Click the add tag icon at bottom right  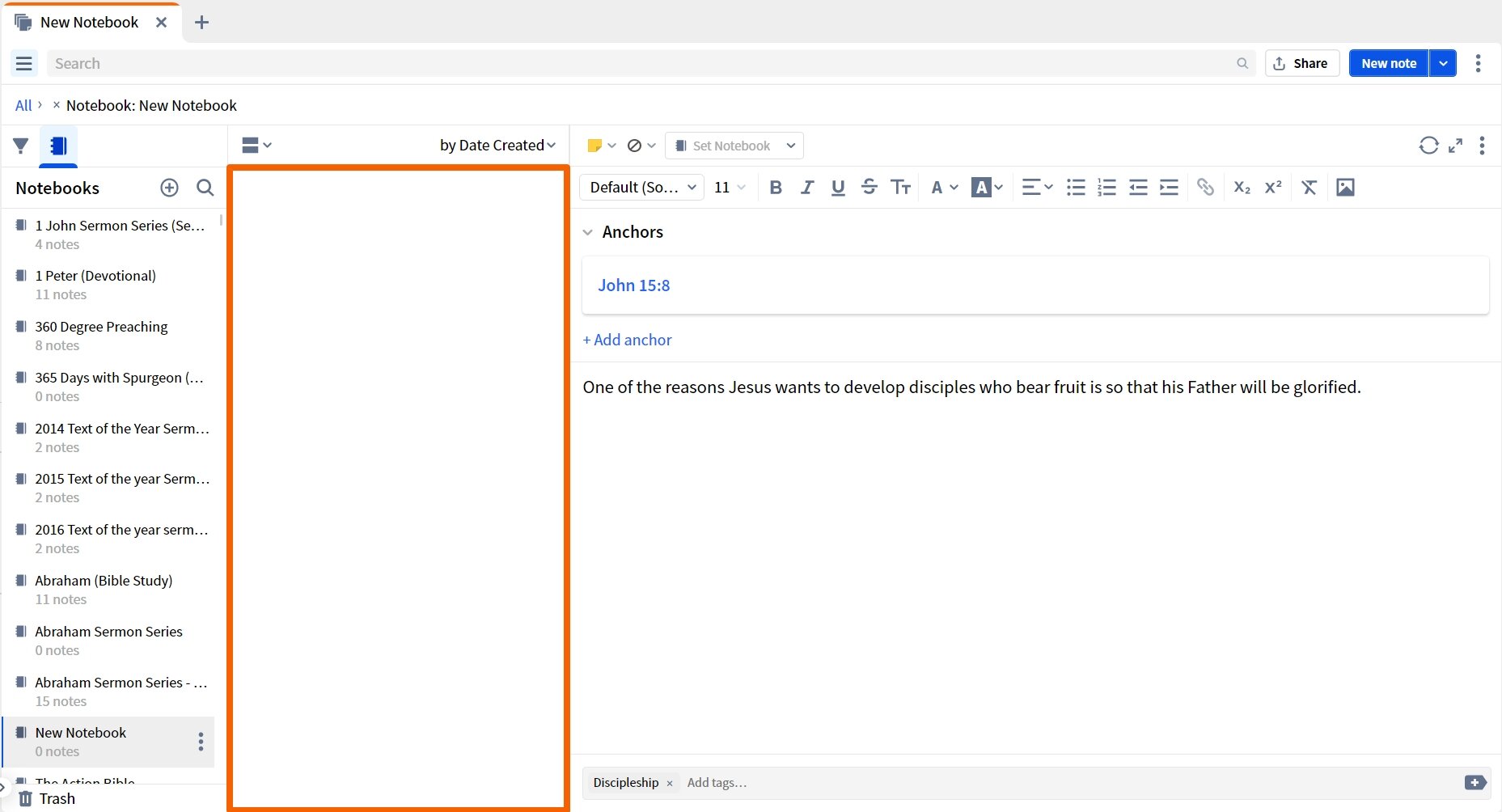(x=1475, y=783)
